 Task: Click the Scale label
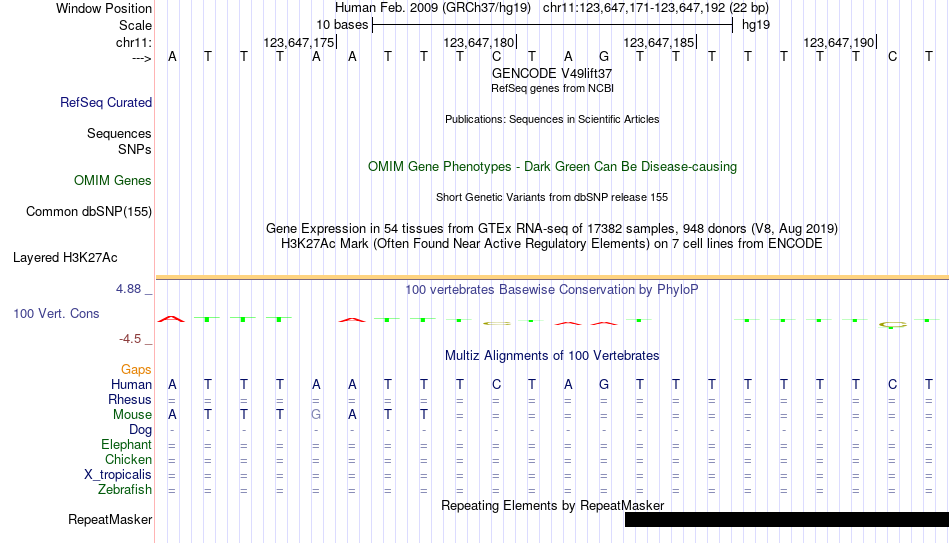pyautogui.click(x=136, y=25)
